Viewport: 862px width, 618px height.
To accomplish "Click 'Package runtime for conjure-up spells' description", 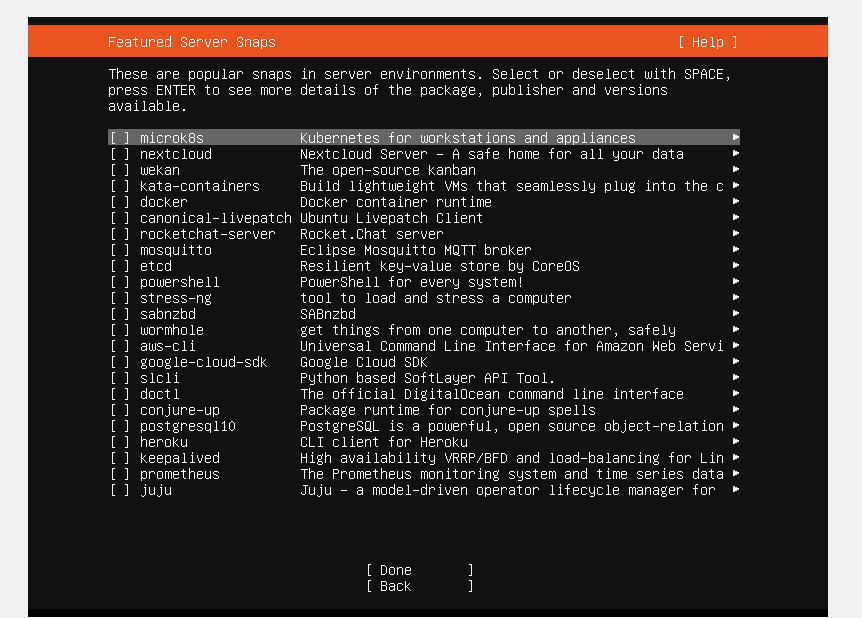I will [447, 410].
